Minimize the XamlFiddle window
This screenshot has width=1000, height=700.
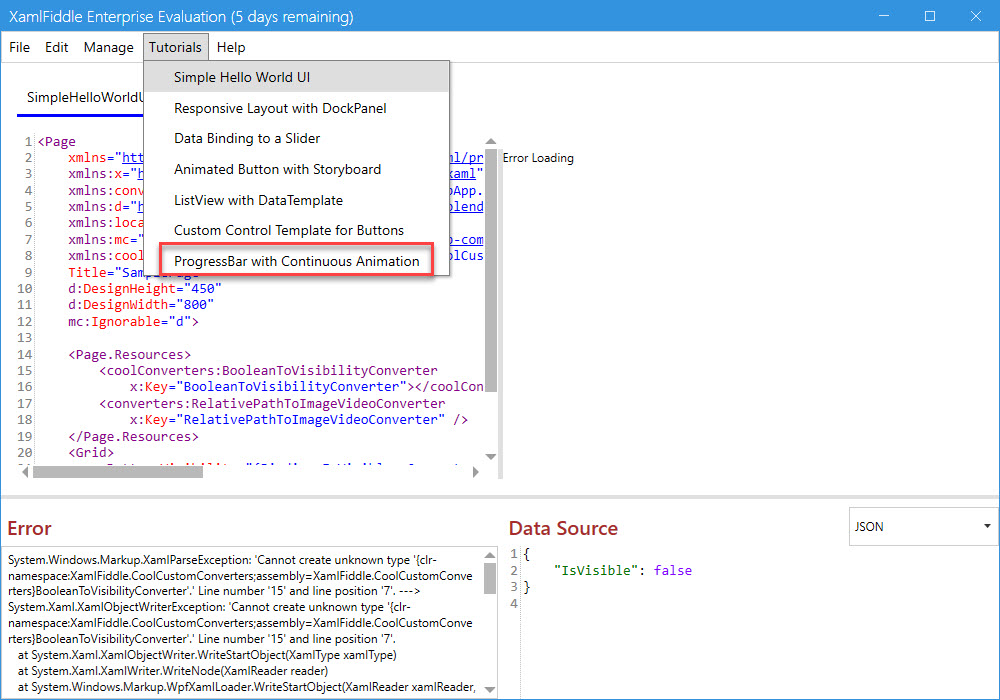[884, 16]
